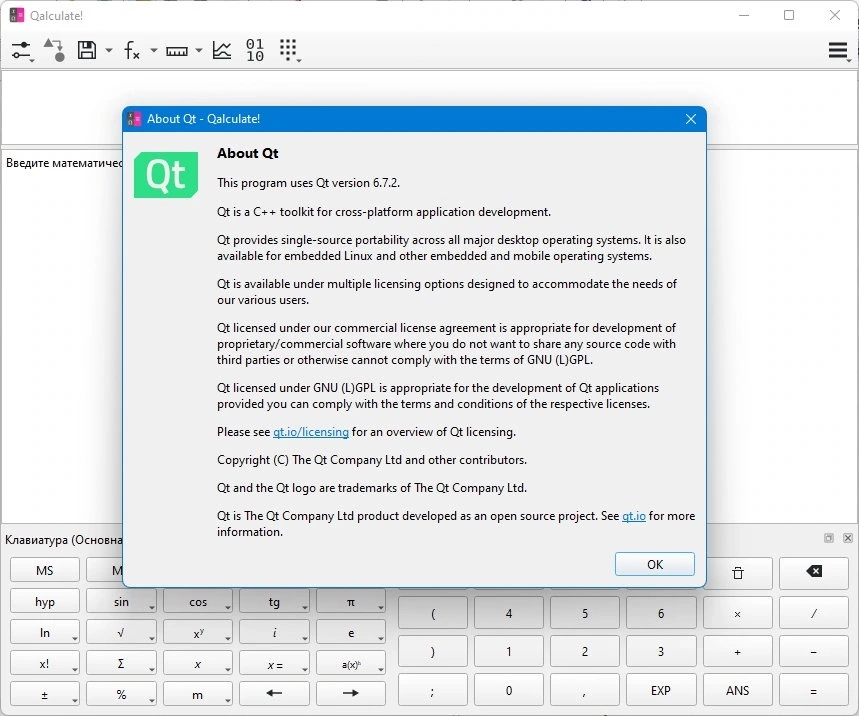Expand the cos key dropdown arrow
The width and height of the screenshot is (859, 716).
click(x=227, y=608)
